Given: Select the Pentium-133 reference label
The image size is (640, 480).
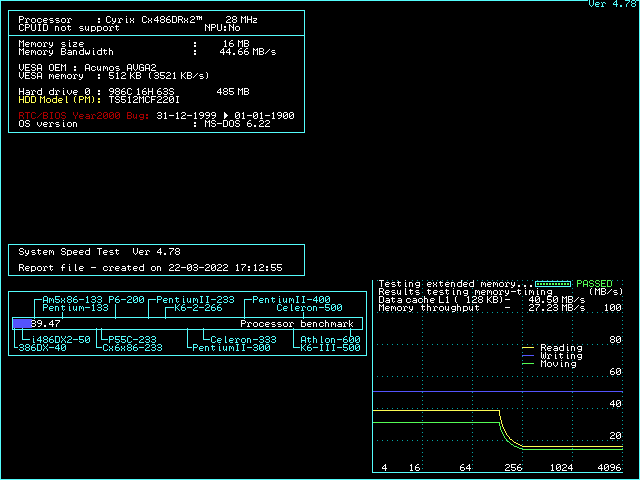Looking at the screenshot, I should click(75, 308).
